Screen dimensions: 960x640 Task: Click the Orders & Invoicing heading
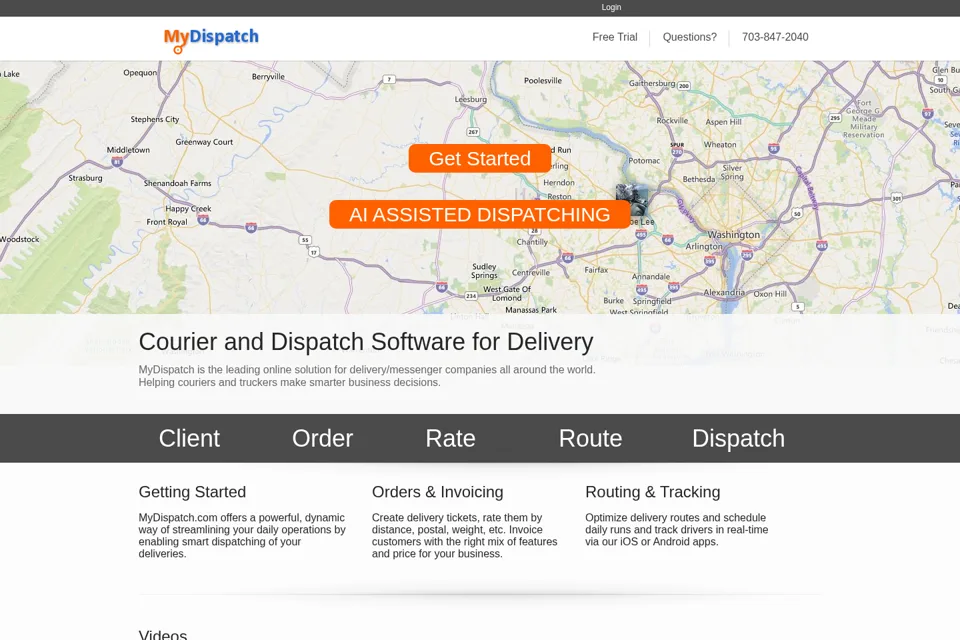point(438,492)
